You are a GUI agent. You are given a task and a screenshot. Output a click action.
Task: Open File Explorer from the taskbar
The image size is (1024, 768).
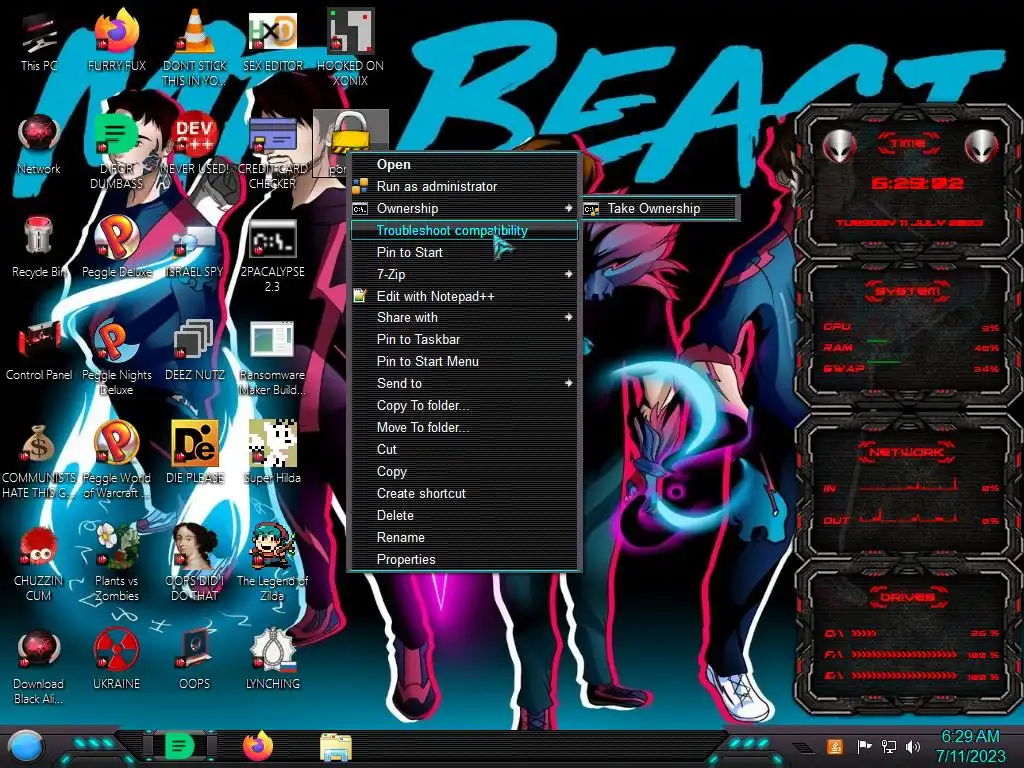point(336,747)
